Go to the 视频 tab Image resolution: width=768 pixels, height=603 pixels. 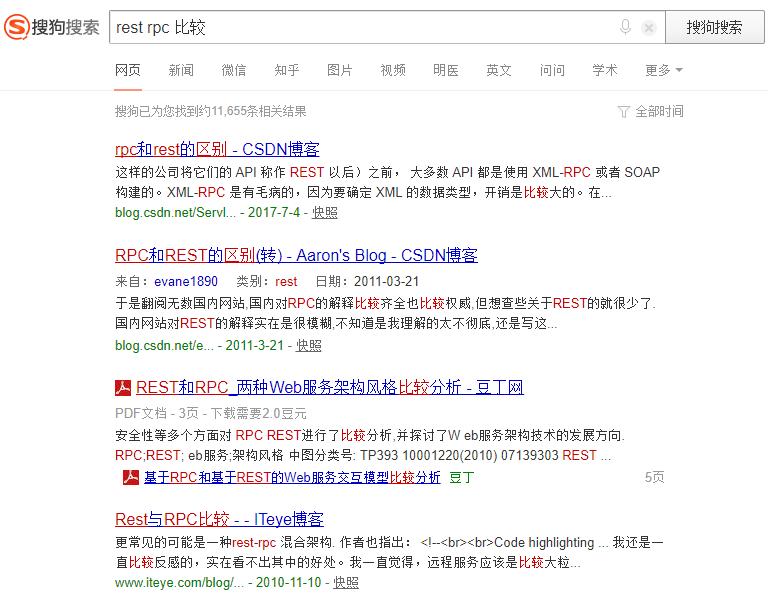(393, 71)
